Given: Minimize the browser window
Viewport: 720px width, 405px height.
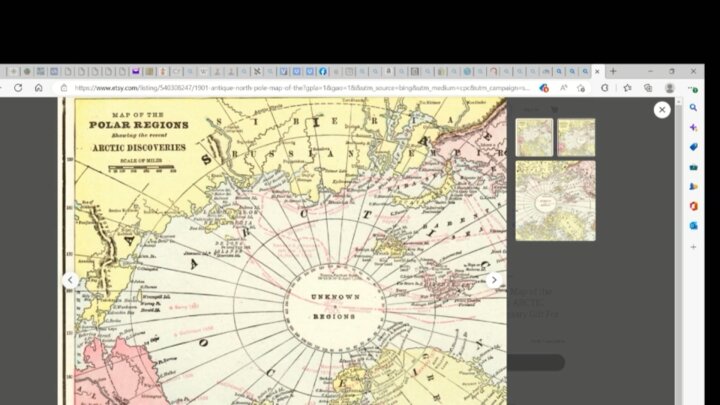Looking at the screenshot, I should tap(650, 71).
